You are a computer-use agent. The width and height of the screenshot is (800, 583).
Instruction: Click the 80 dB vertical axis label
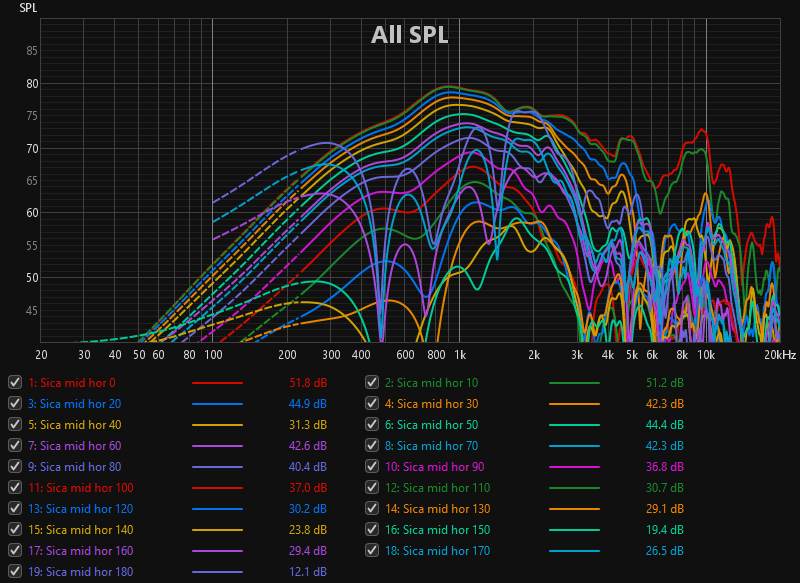point(32,84)
